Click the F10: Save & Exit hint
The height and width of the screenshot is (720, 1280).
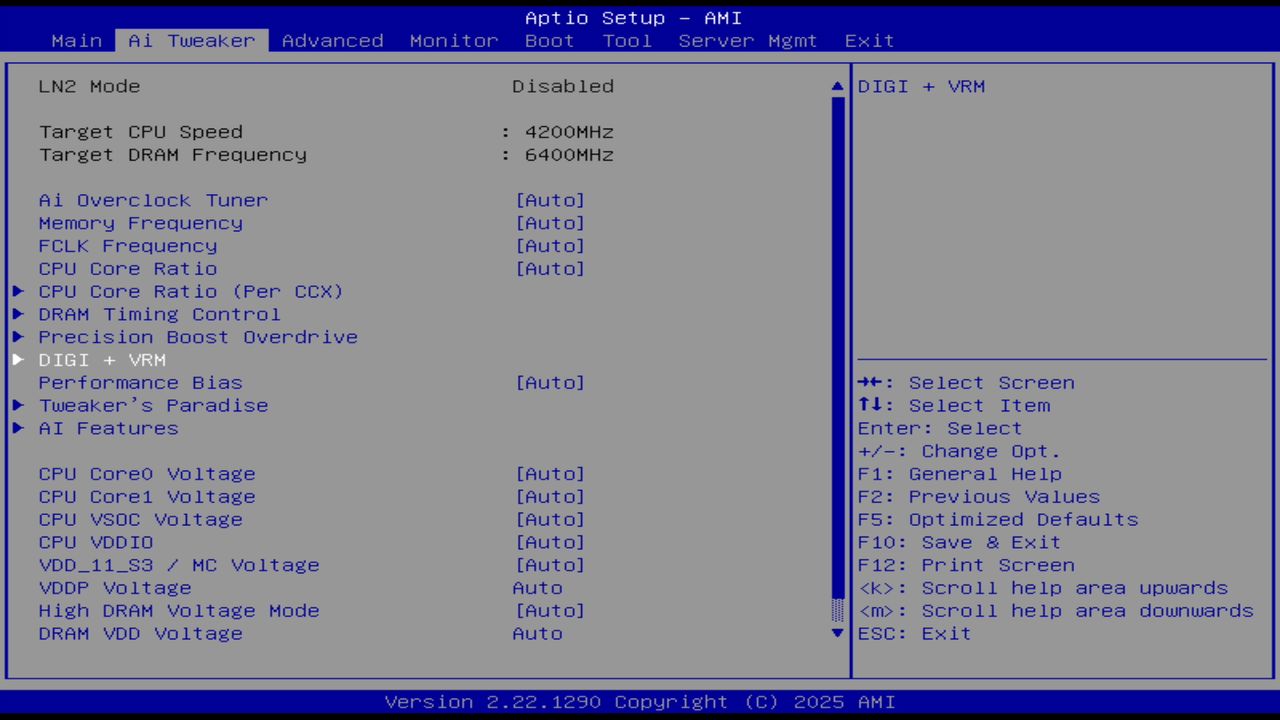(x=960, y=543)
